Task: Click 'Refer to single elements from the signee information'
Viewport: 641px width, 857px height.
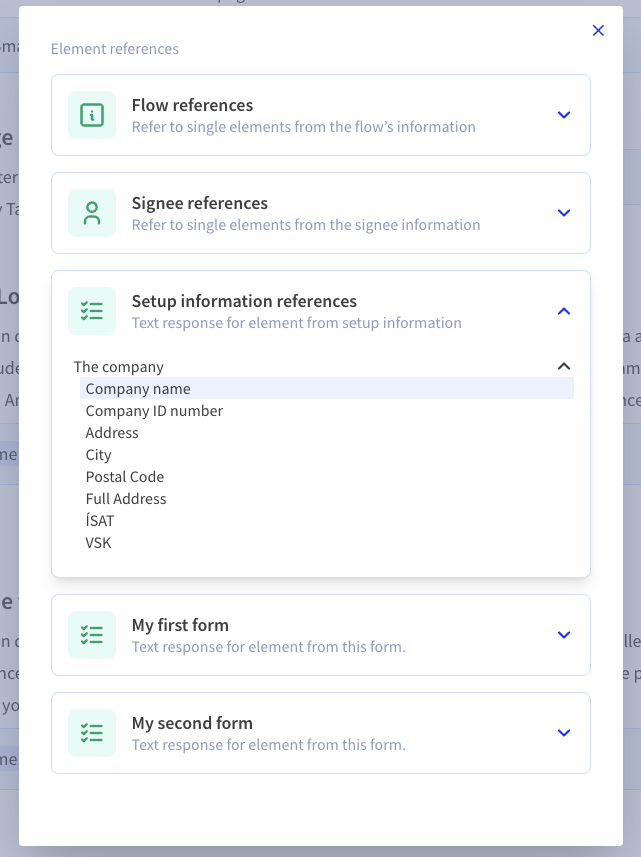Action: click(x=306, y=225)
